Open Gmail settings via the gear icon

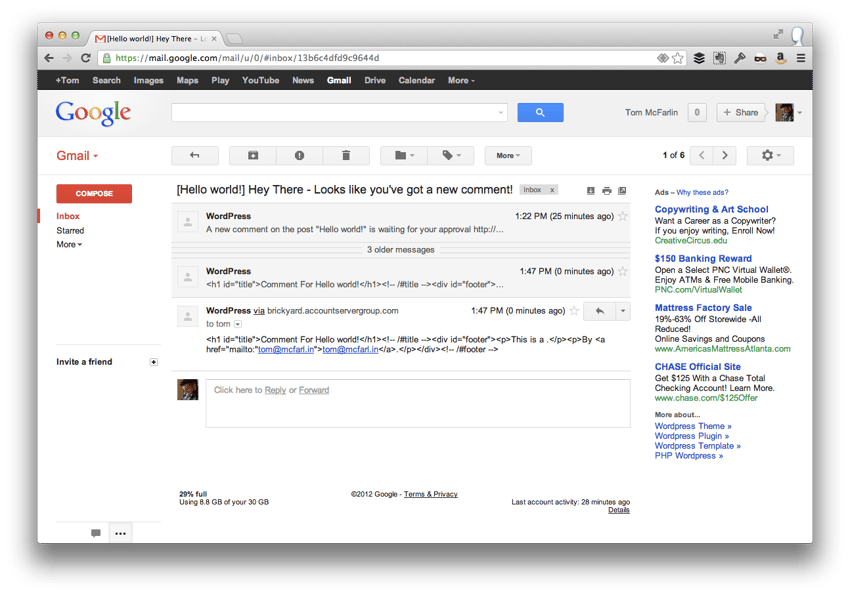(766, 156)
